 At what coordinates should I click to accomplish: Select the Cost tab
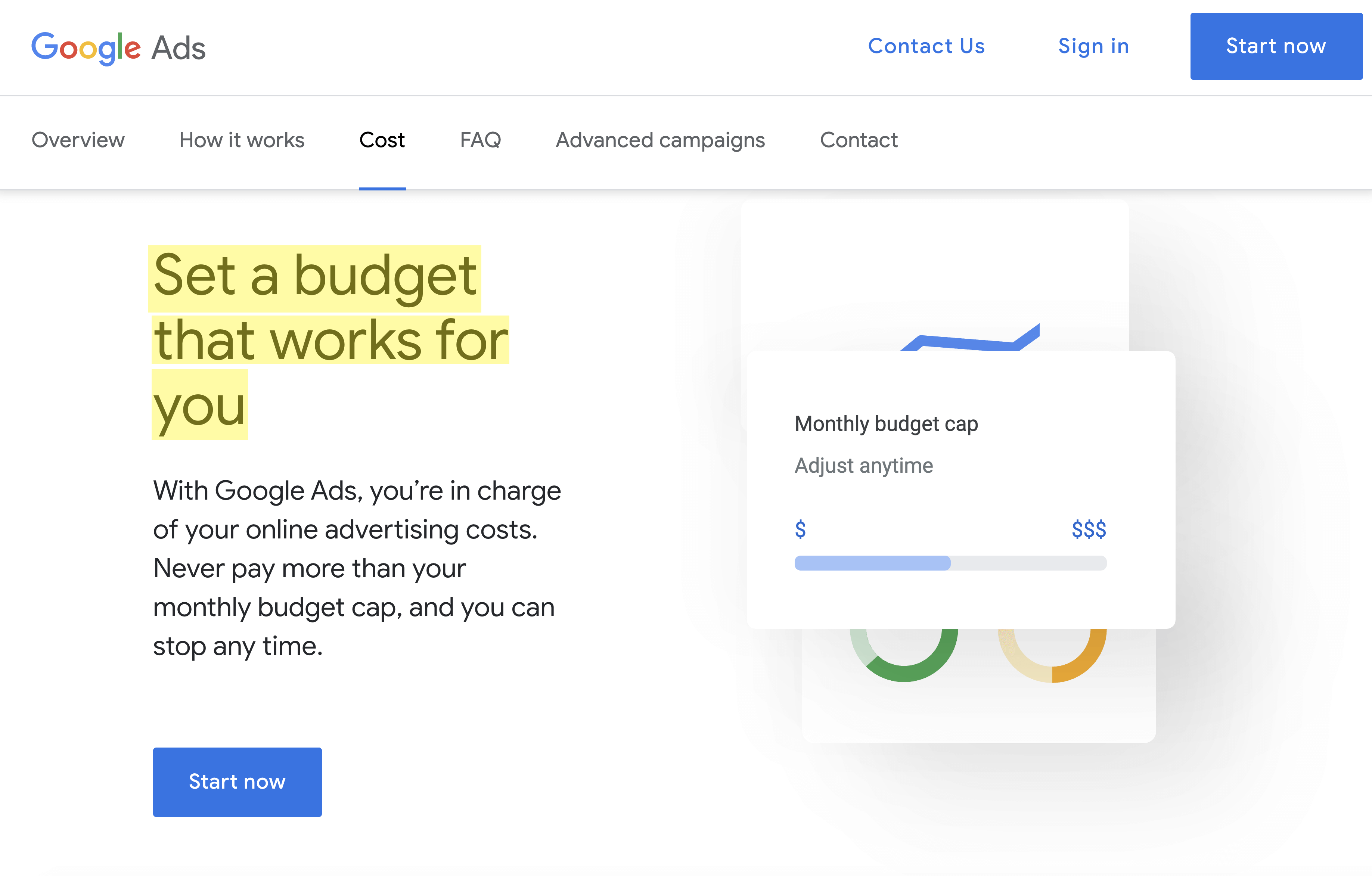tap(382, 140)
